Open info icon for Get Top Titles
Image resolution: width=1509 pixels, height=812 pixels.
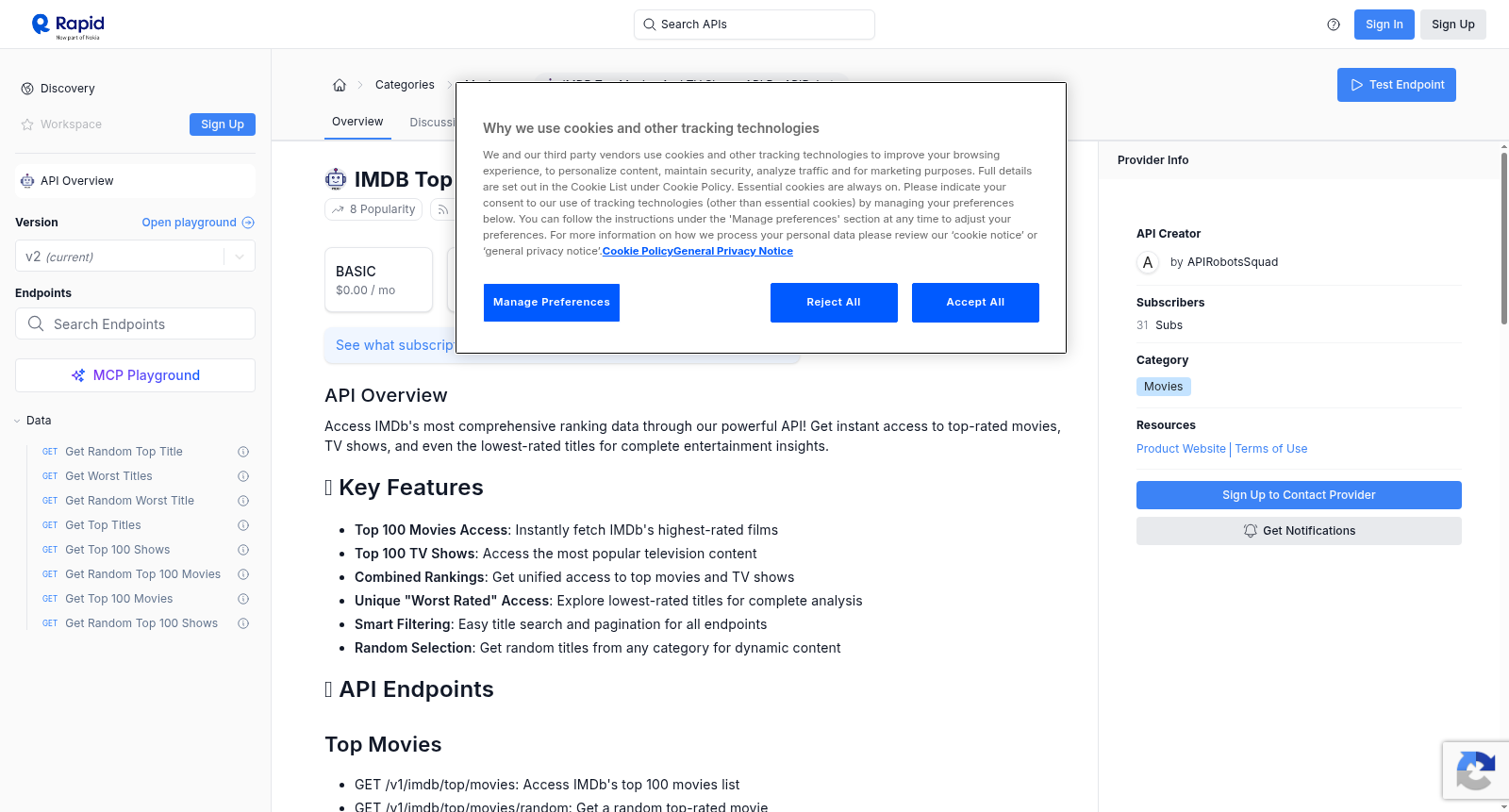[x=243, y=525]
